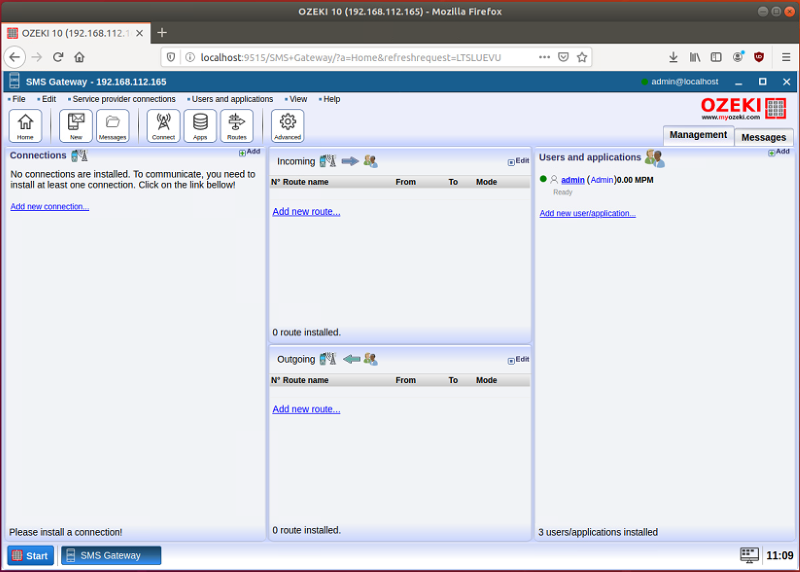Close the OZEKI 10 browser tab

(139, 33)
